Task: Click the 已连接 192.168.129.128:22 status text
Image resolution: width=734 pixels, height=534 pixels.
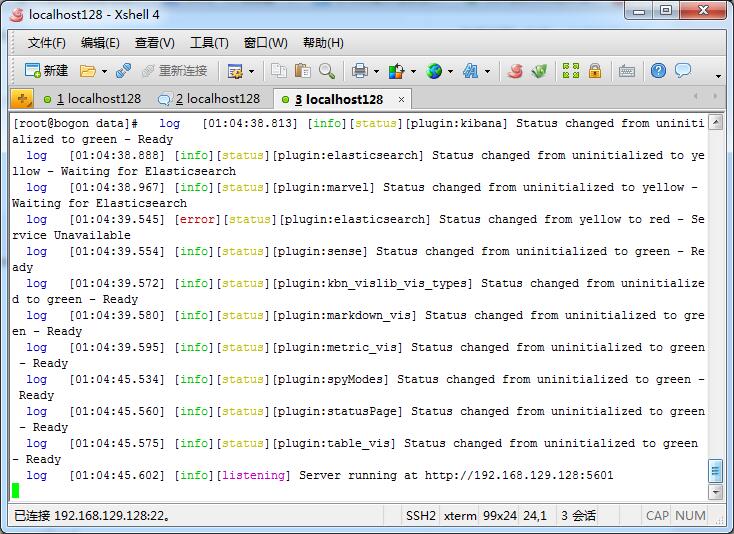Action: coord(92,516)
